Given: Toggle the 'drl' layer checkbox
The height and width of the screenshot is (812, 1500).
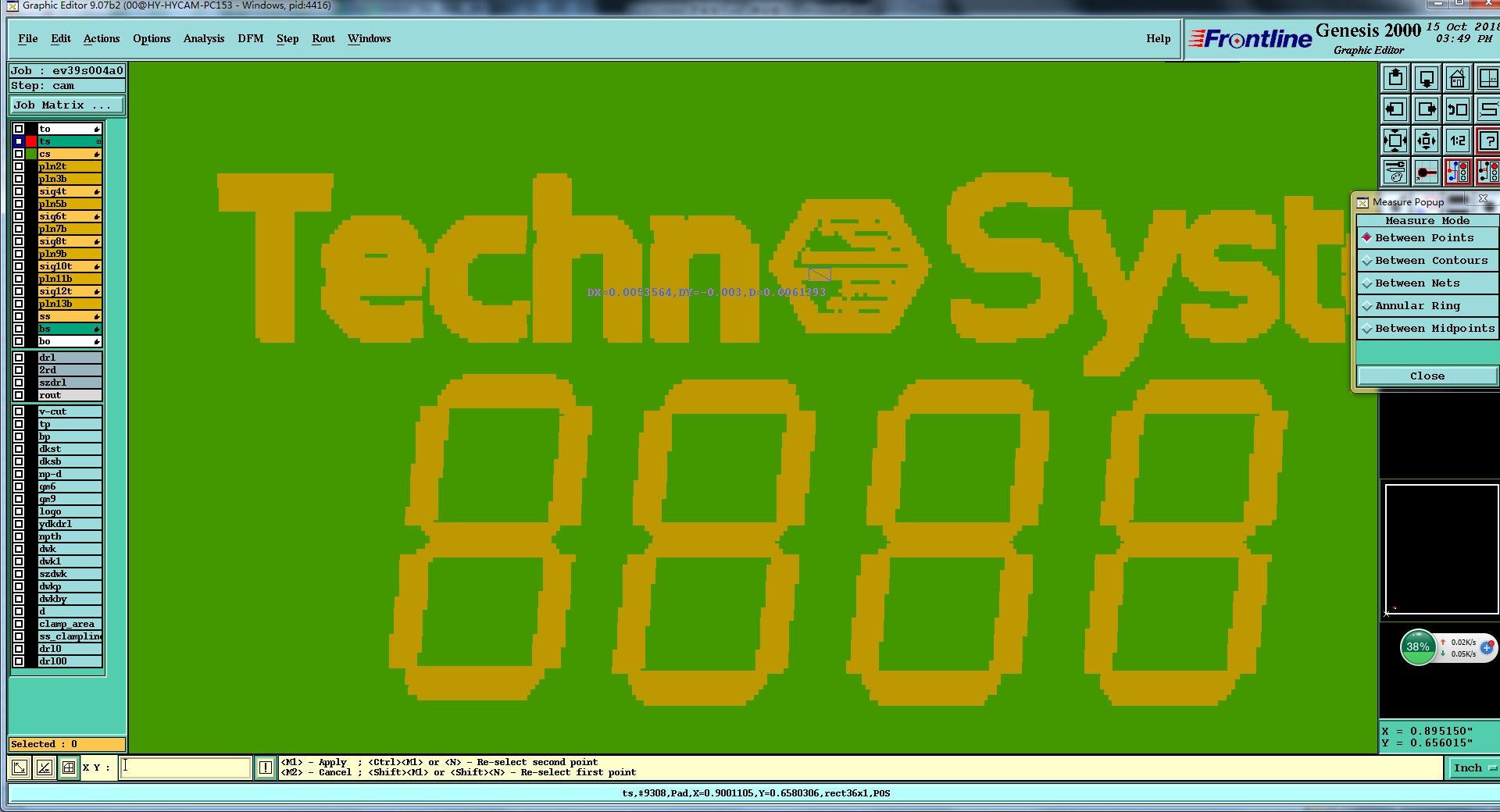Looking at the screenshot, I should [x=19, y=358].
